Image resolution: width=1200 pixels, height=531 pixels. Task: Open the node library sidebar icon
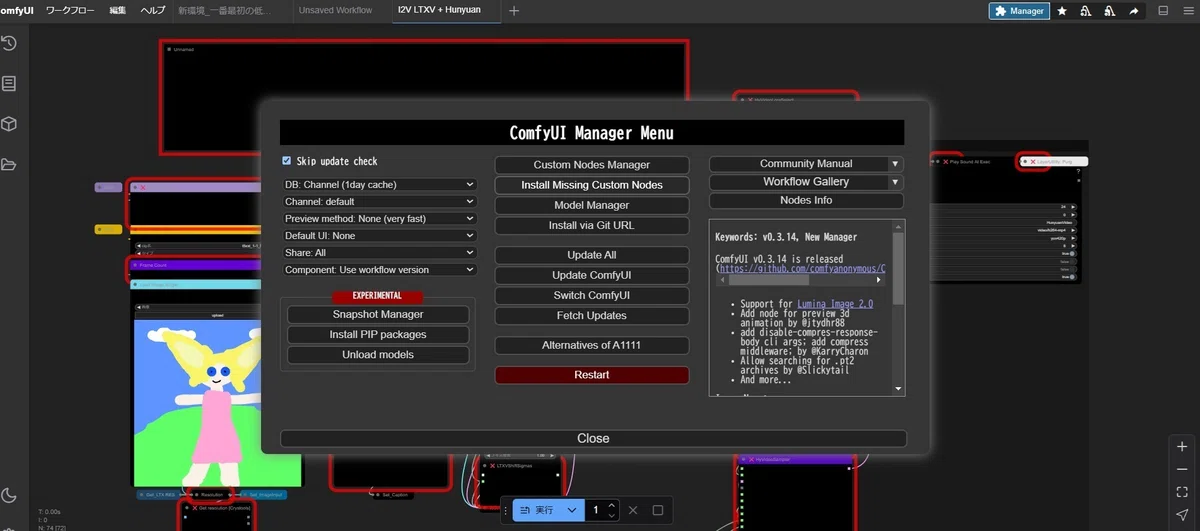point(9,84)
